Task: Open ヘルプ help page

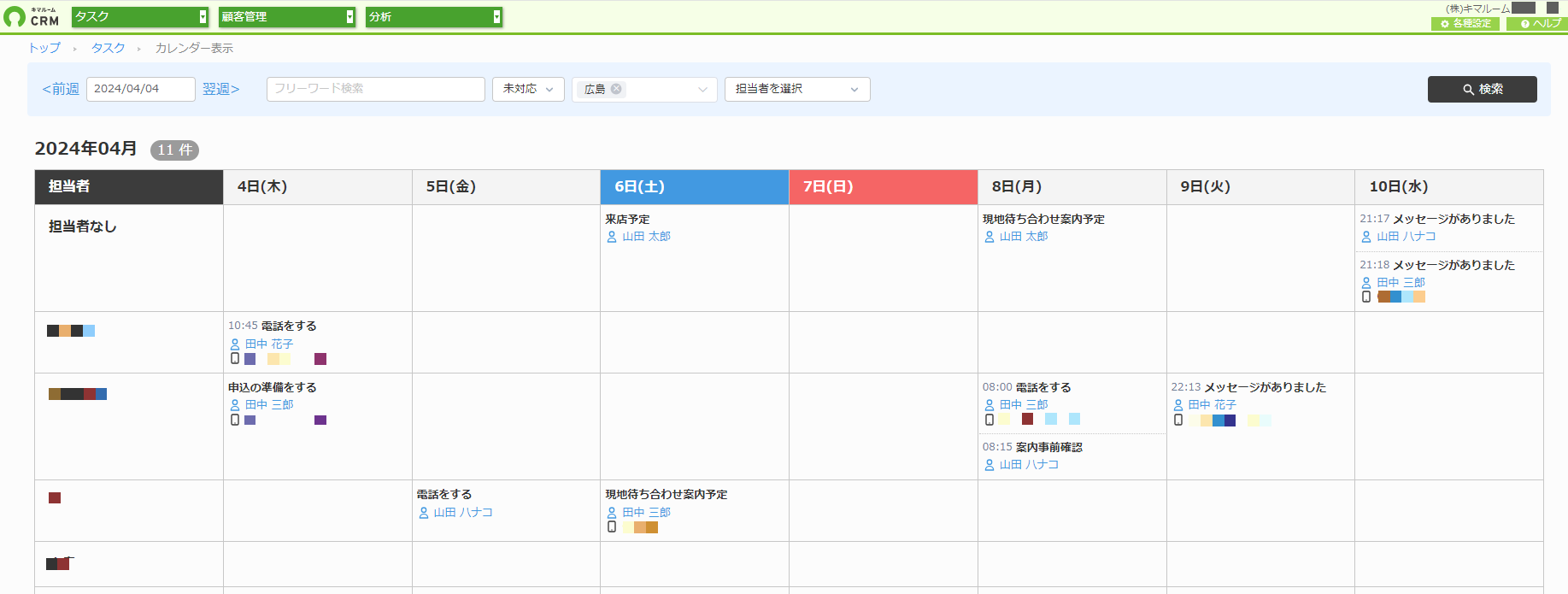Action: (1537, 24)
